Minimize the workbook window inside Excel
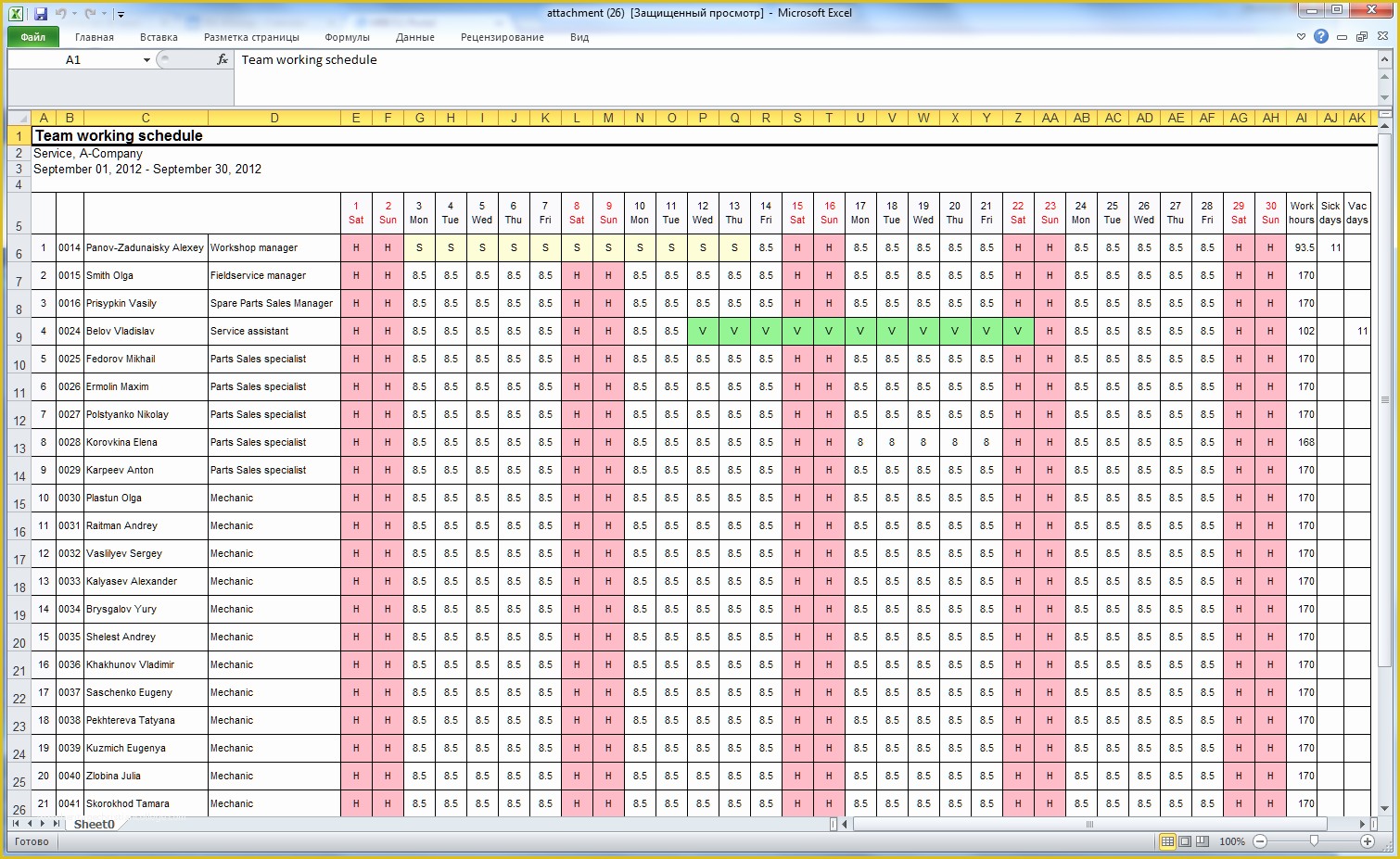The width and height of the screenshot is (1400, 859). (1342, 37)
